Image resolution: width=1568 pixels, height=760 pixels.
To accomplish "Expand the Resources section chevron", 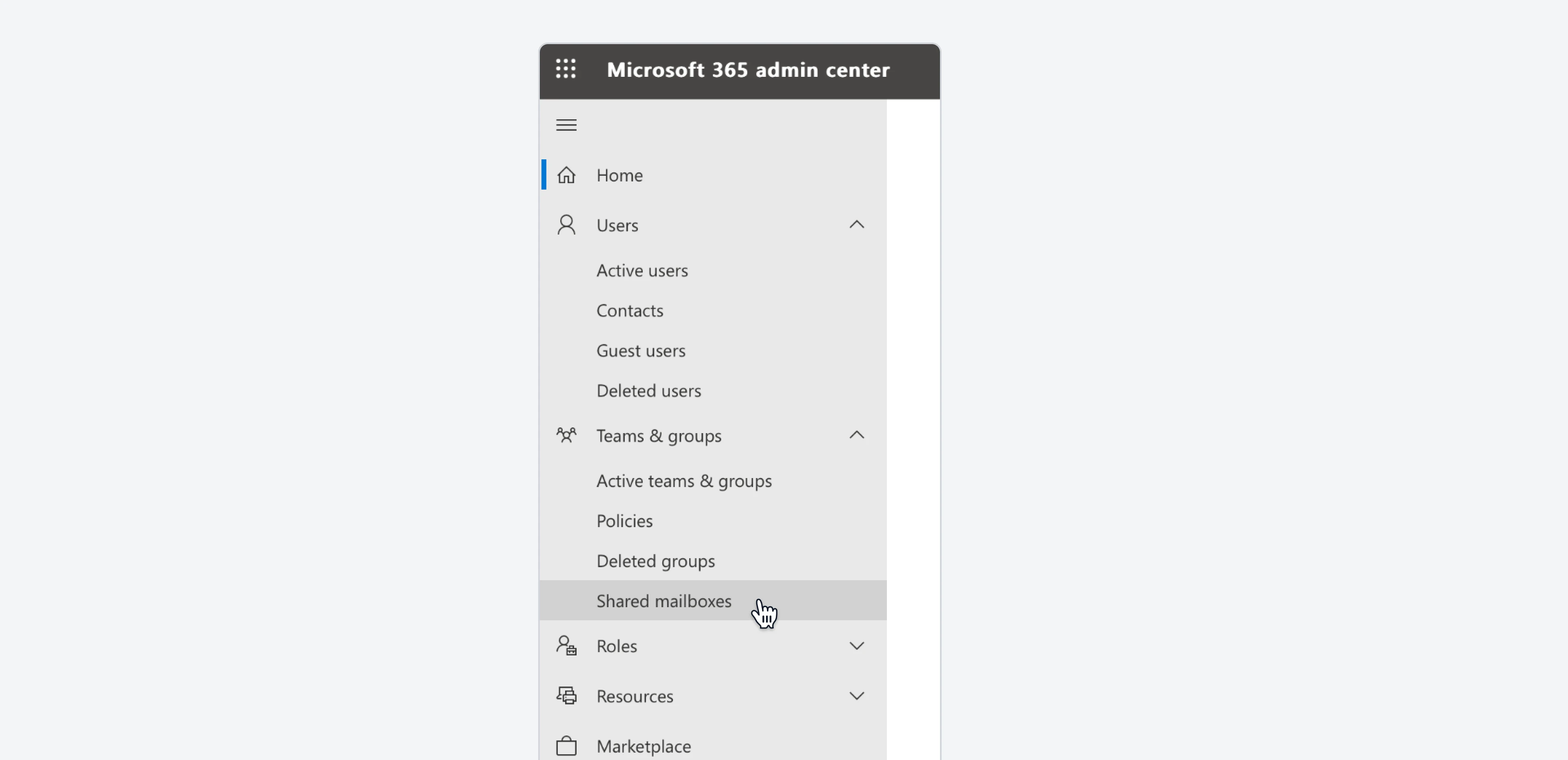I will tap(856, 695).
